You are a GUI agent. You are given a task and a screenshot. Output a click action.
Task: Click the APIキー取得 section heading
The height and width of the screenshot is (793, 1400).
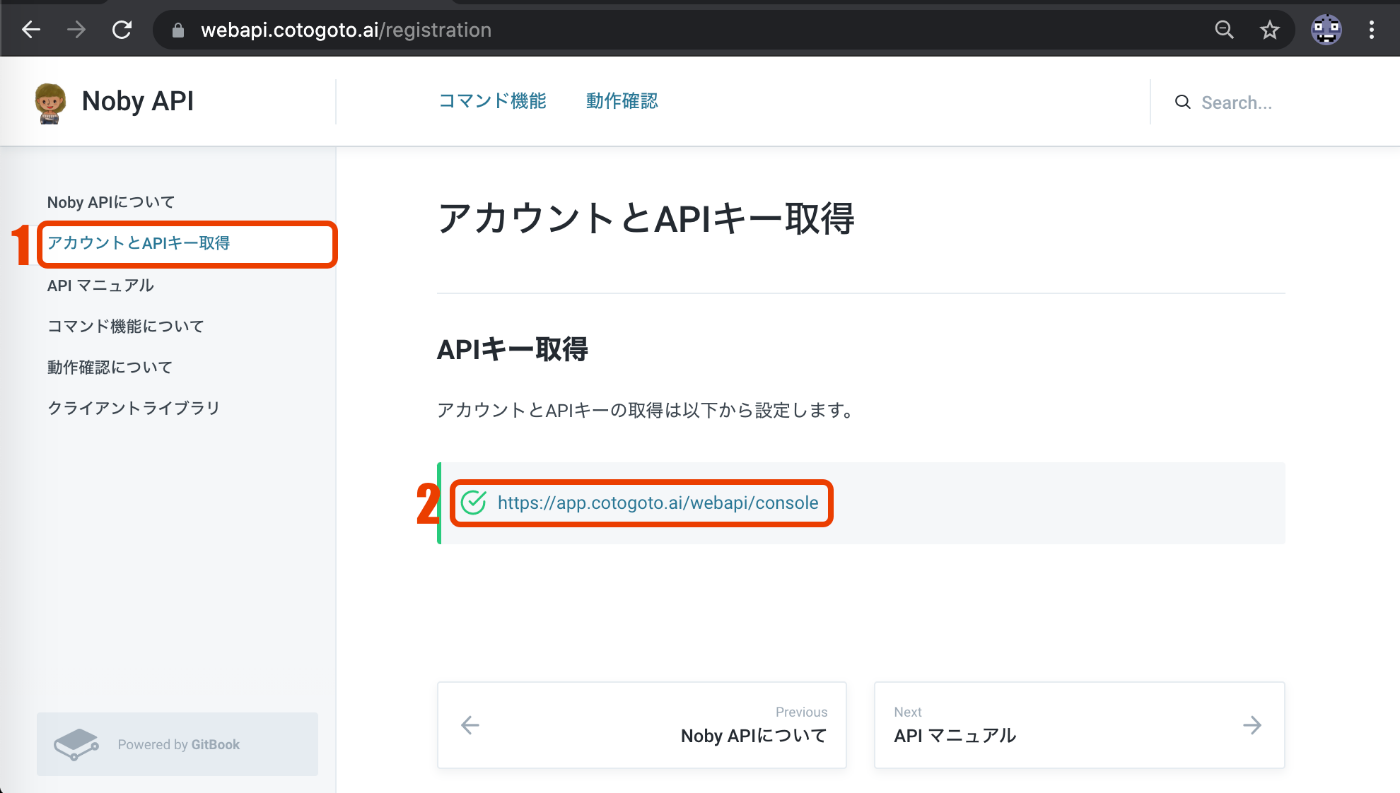(513, 349)
